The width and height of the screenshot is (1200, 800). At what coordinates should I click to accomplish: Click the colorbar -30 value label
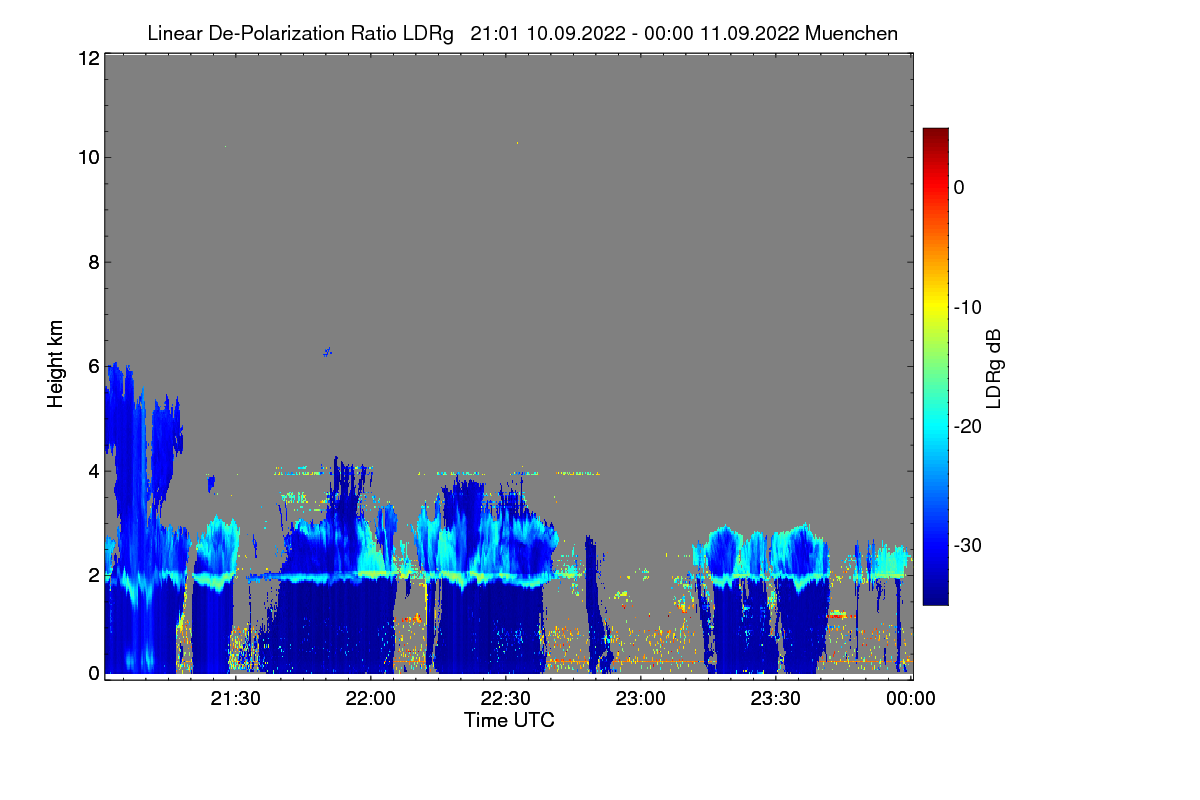pos(967,546)
